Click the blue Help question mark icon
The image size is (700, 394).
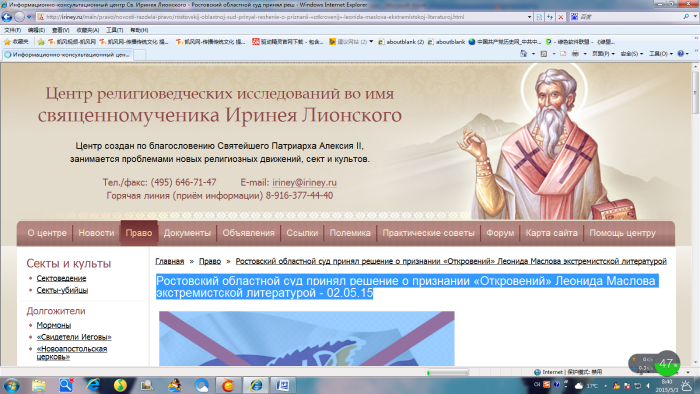pyautogui.click(x=680, y=54)
